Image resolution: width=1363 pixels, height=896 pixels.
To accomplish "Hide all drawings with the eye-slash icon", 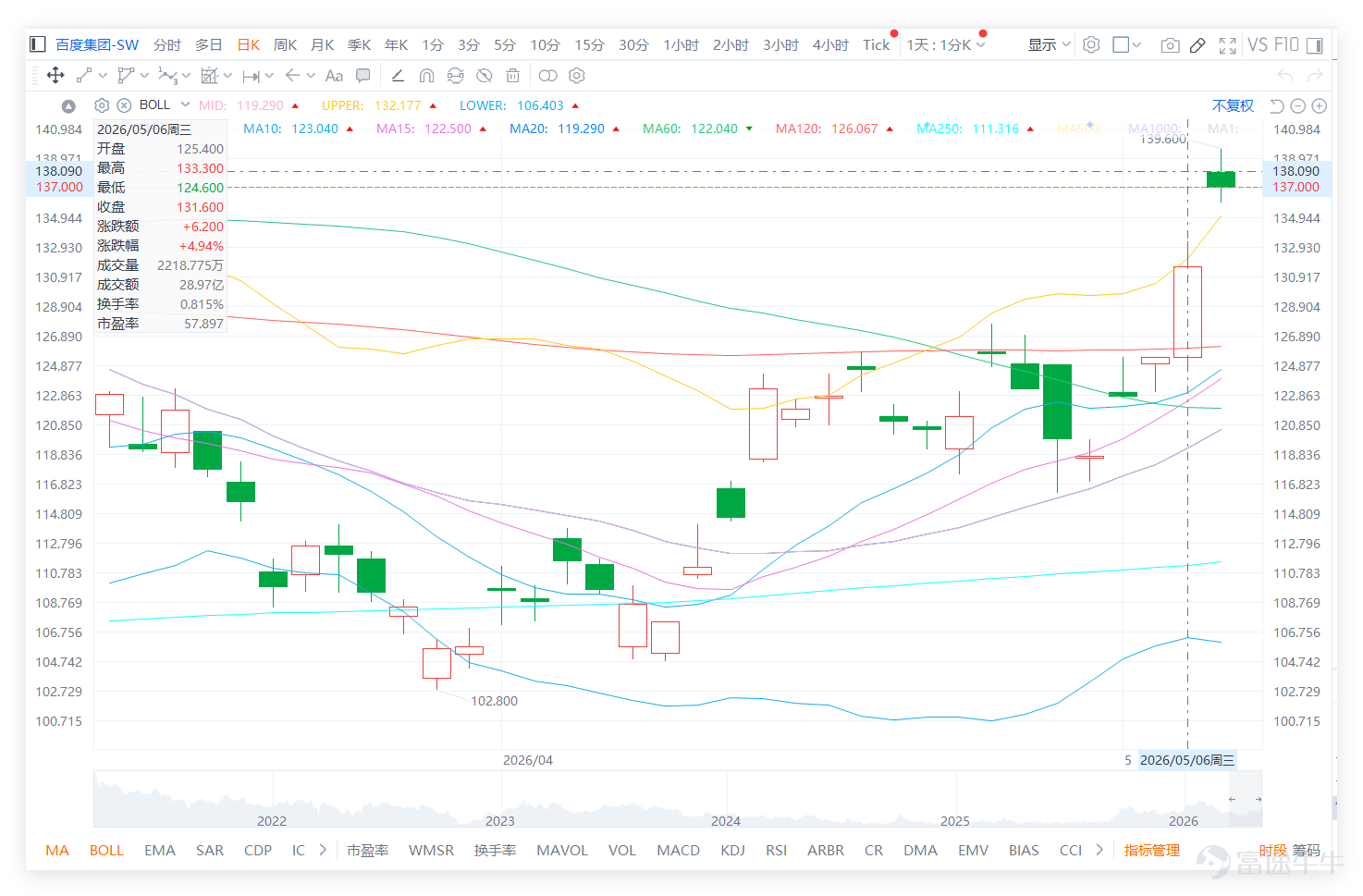I will (x=484, y=76).
